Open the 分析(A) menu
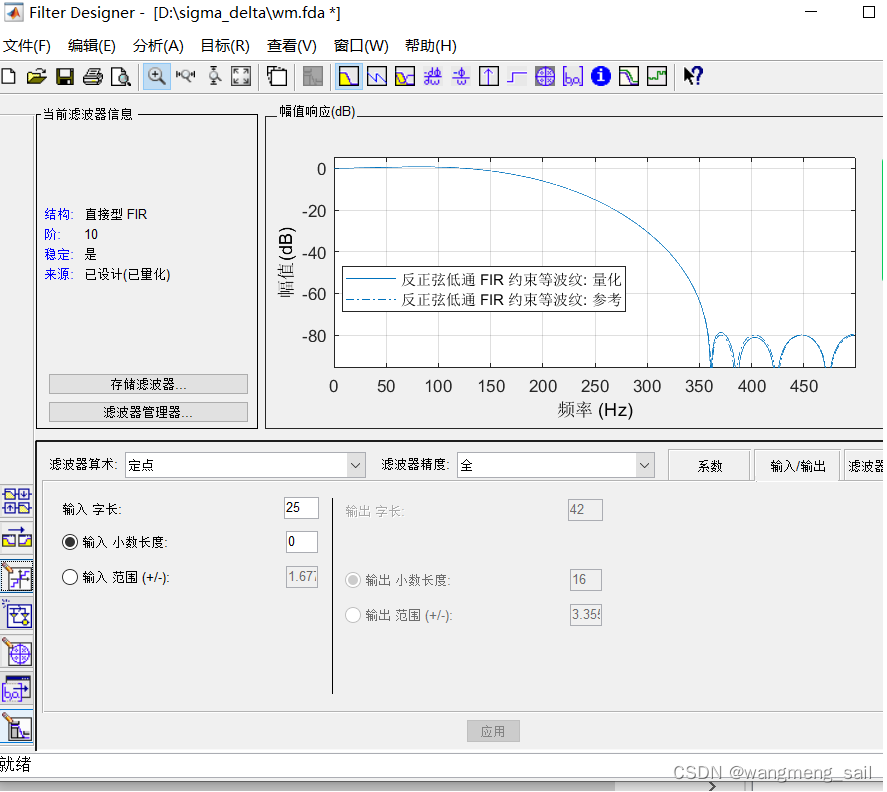Image resolution: width=887 pixels, height=792 pixels. (x=158, y=46)
